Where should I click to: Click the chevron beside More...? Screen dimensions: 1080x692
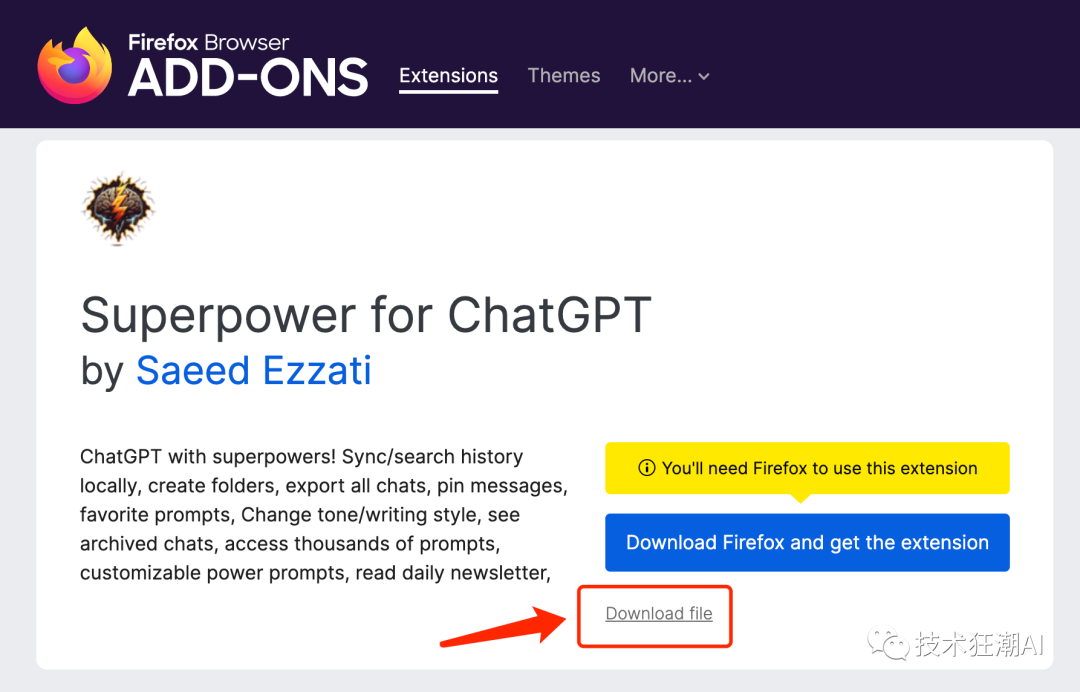tap(704, 76)
